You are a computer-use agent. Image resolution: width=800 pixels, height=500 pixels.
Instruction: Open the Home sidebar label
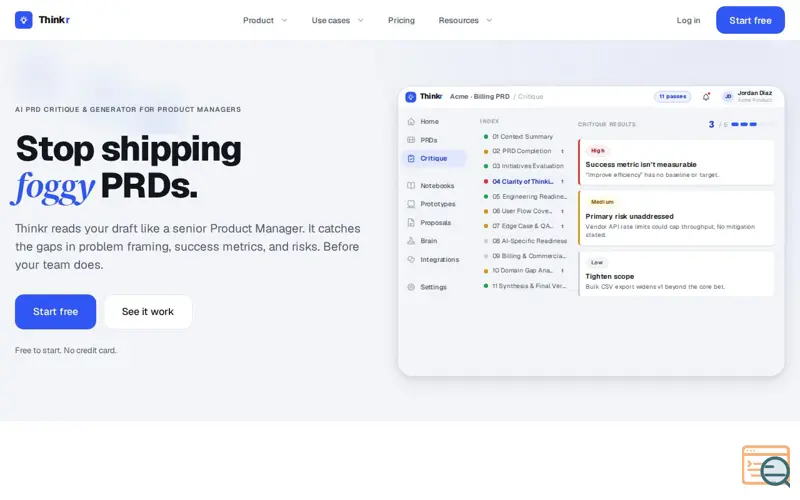click(x=430, y=121)
